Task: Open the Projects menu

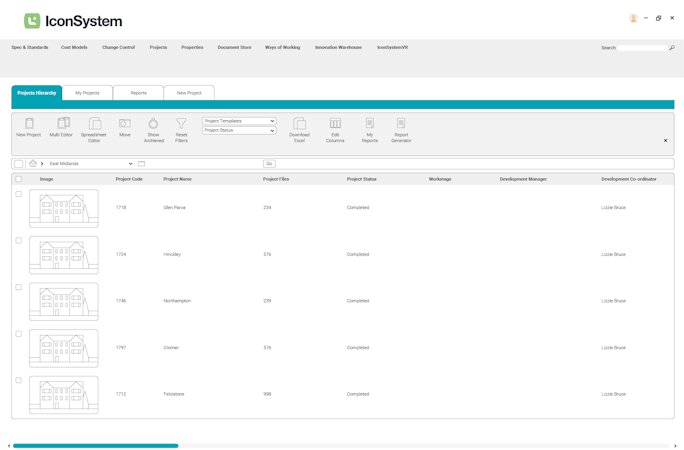Action: click(x=158, y=47)
